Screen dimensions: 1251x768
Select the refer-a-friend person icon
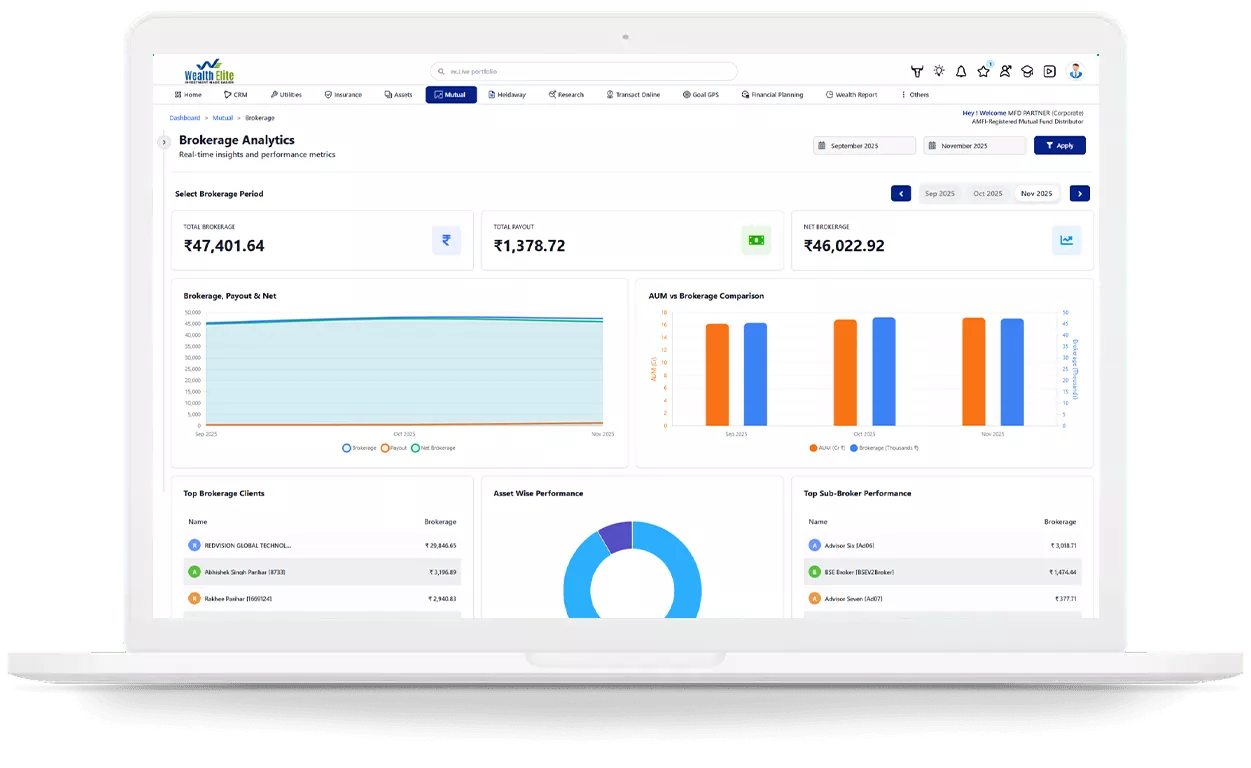[x=1006, y=71]
